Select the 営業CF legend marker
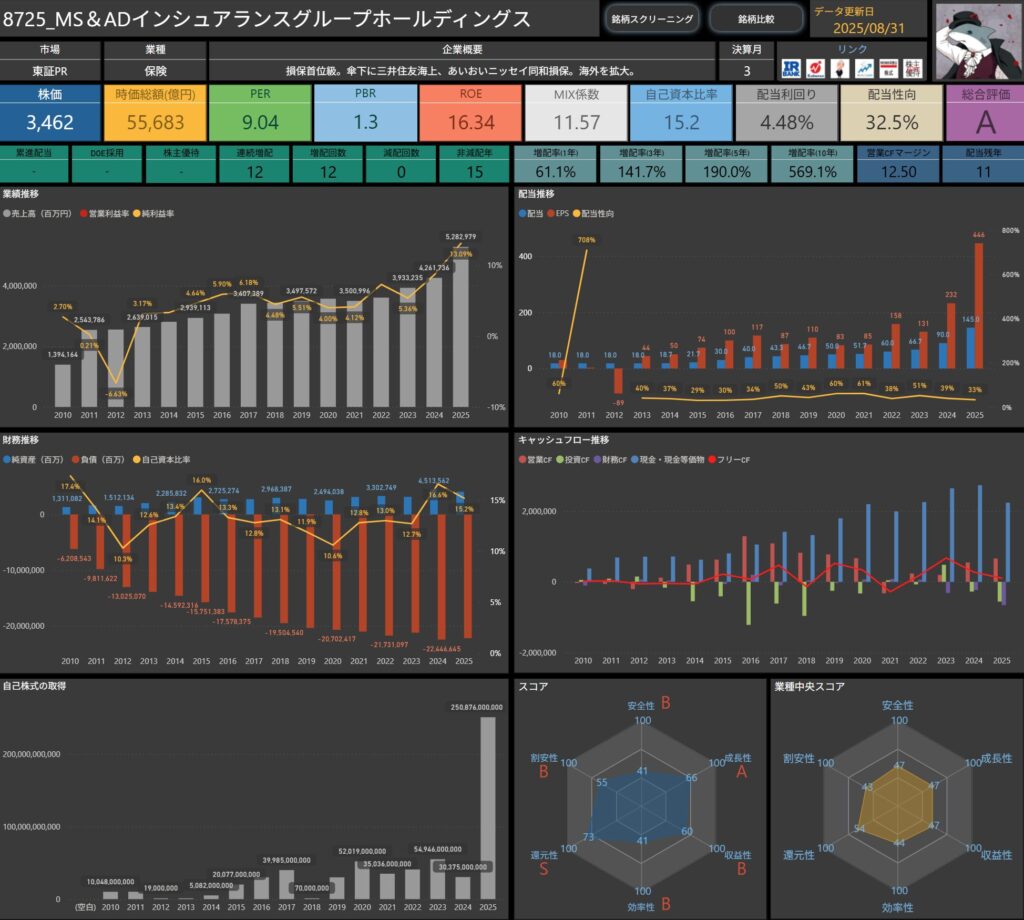 tap(522, 460)
